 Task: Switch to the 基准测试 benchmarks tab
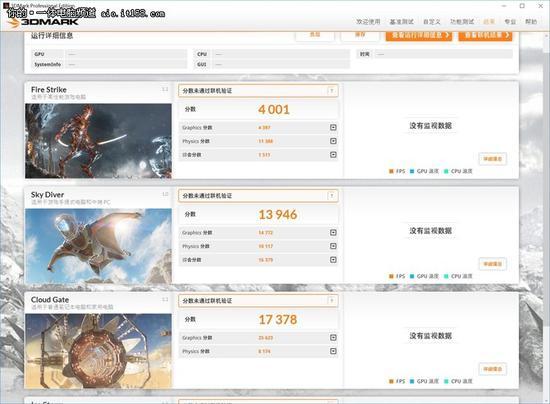[x=402, y=22]
